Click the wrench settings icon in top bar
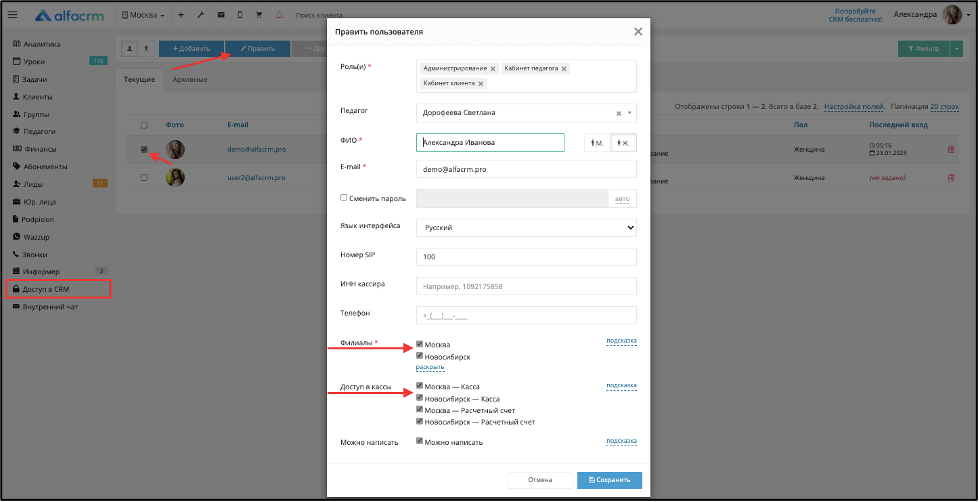The width and height of the screenshot is (979, 502). 200,15
